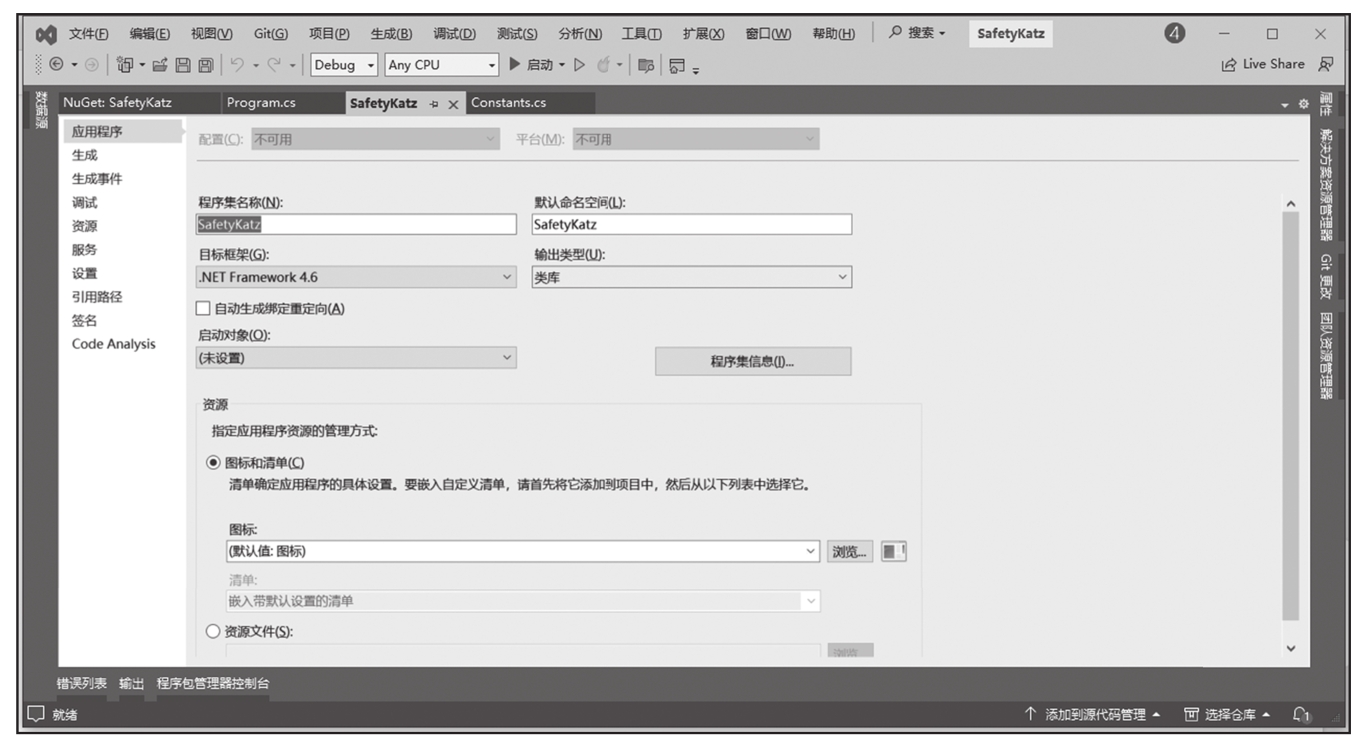Open the document tab list dropdown arrow
The width and height of the screenshot is (1368, 746).
click(1285, 104)
